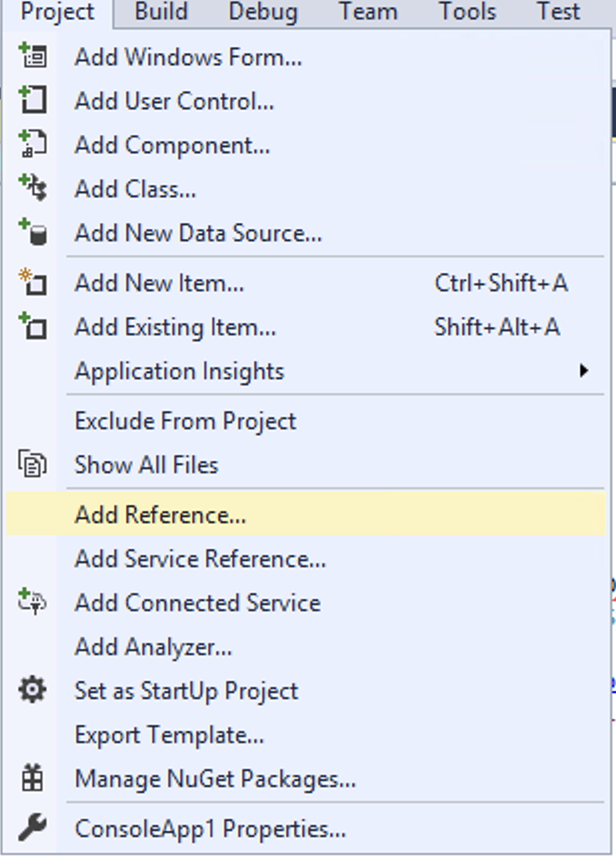Viewport: 616px width, 858px height.
Task: Click the Add New Item icon
Action: pyautogui.click(x=32, y=283)
